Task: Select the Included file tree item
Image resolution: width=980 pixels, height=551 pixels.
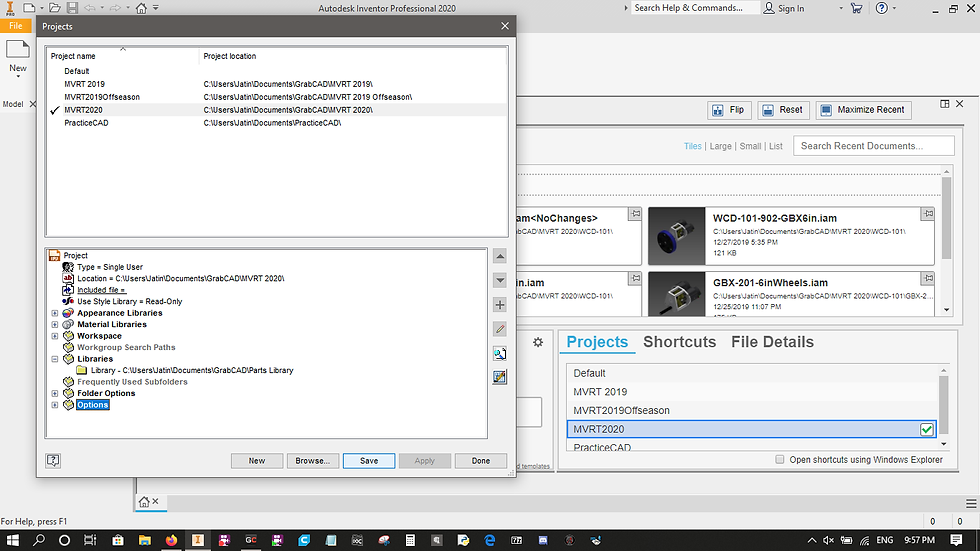Action: coord(101,290)
